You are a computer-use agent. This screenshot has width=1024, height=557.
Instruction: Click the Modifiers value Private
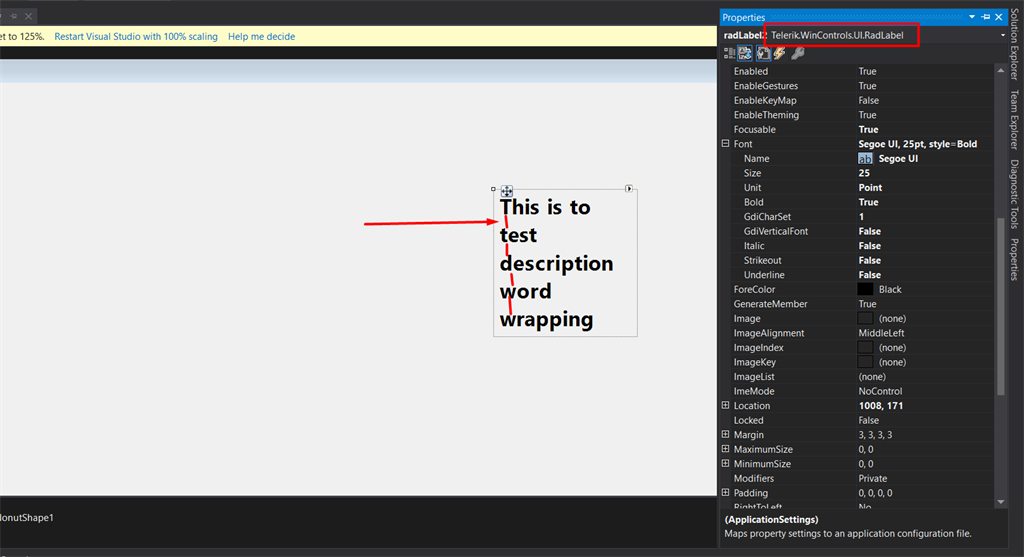872,479
